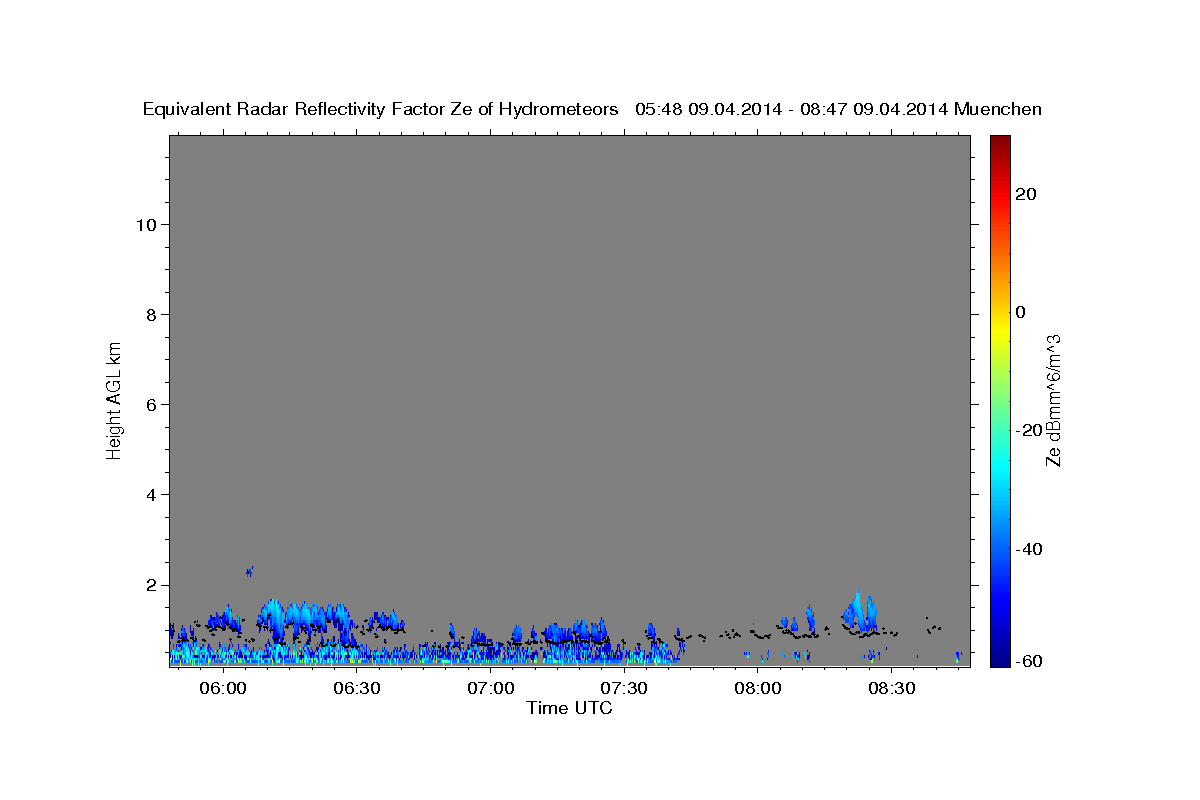Click the height tick label '2'
The height and width of the screenshot is (800, 1200).
pyautogui.click(x=150, y=584)
